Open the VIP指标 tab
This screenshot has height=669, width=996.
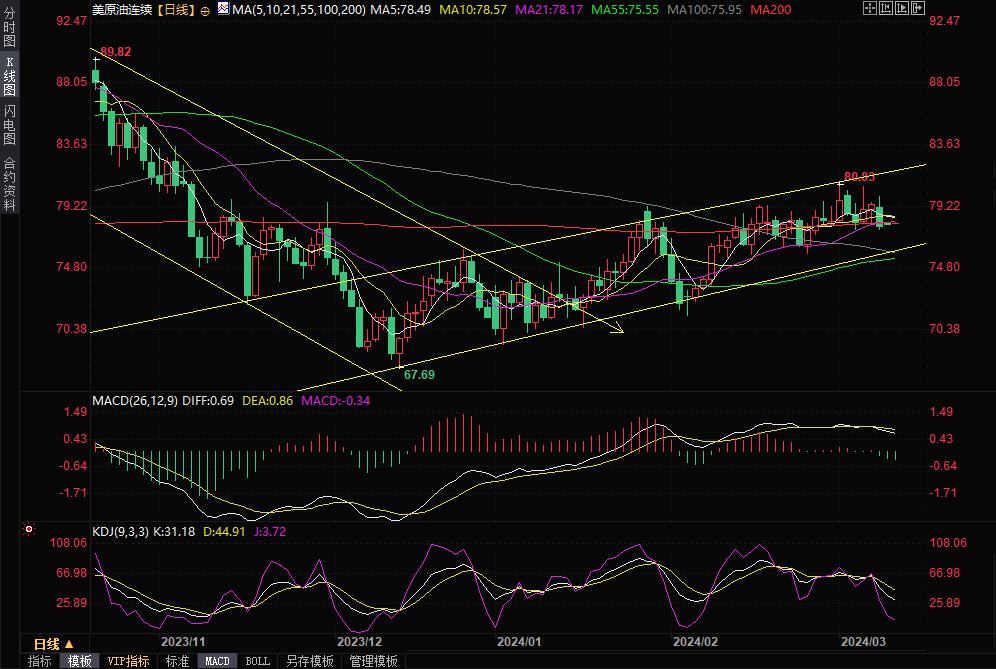[129, 661]
